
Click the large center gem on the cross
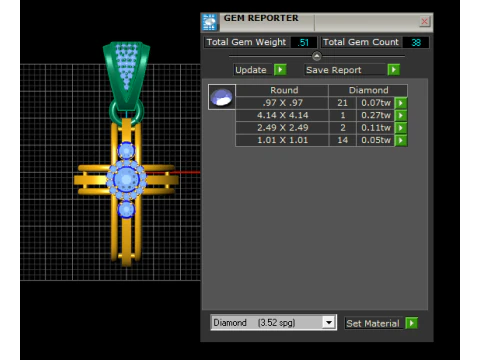coord(126,180)
